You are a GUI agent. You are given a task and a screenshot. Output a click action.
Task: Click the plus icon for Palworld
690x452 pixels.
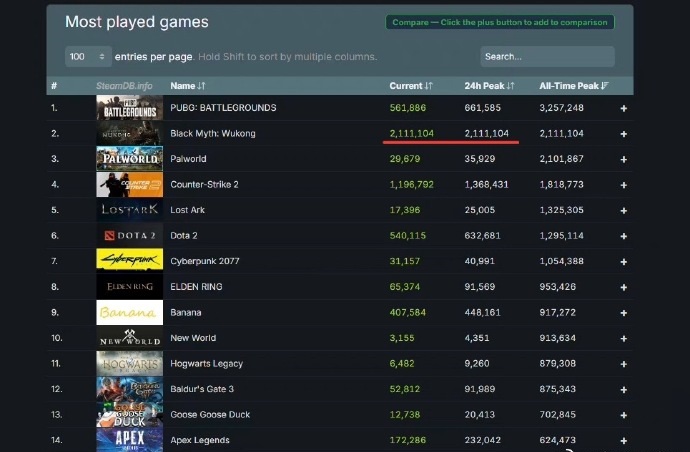coord(624,159)
